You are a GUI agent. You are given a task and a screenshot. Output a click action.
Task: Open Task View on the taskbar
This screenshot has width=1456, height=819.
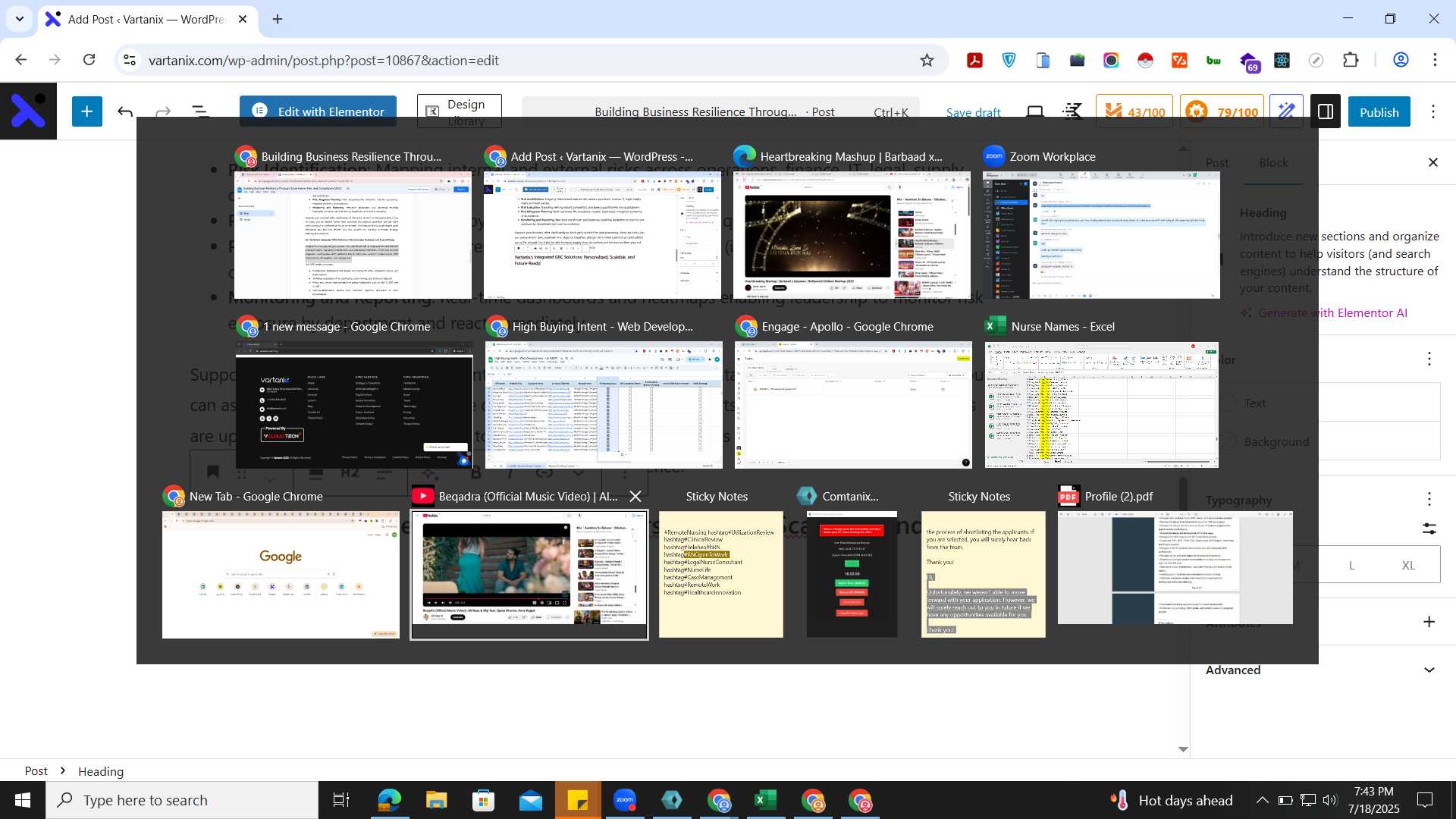tap(341, 800)
